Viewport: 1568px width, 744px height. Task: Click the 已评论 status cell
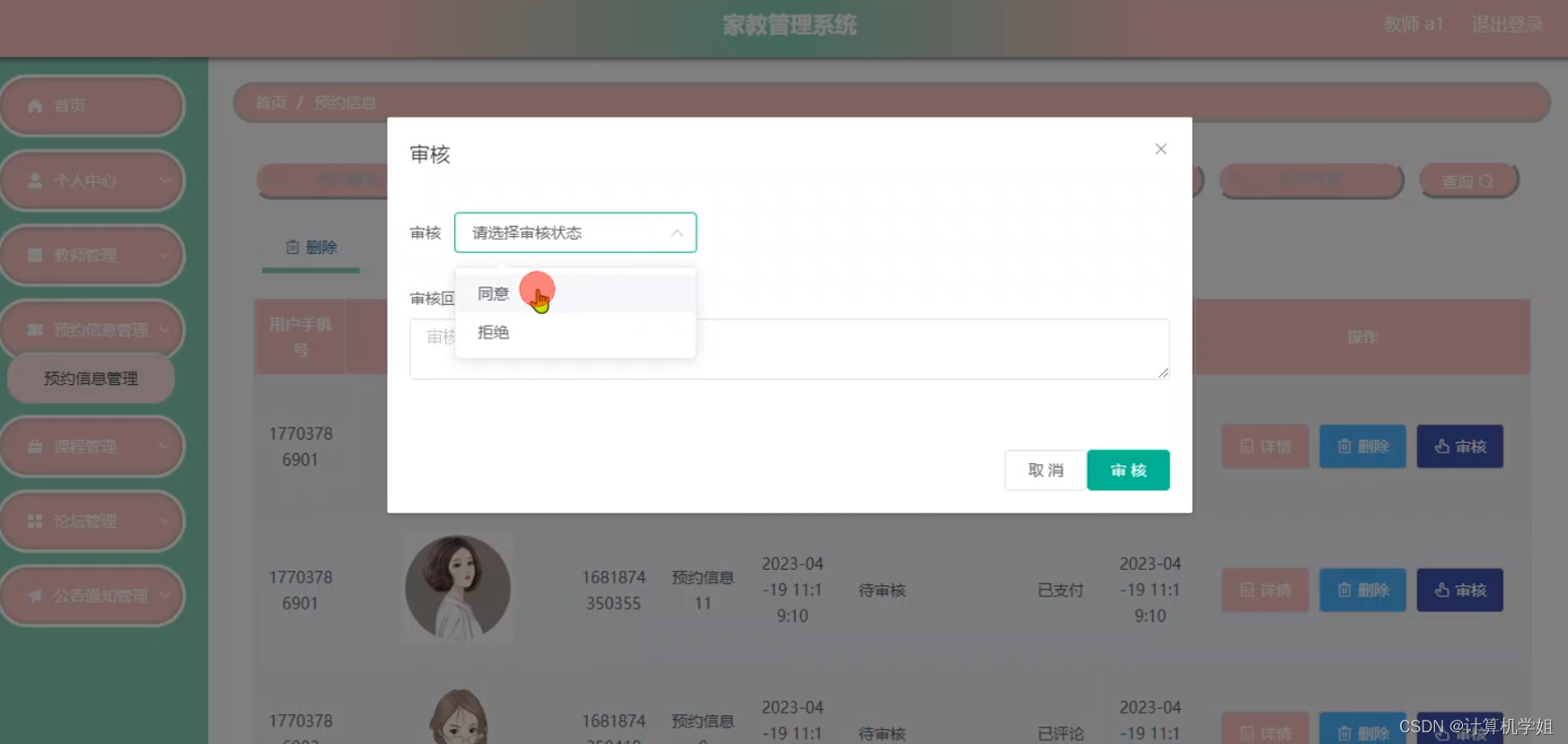(1060, 733)
